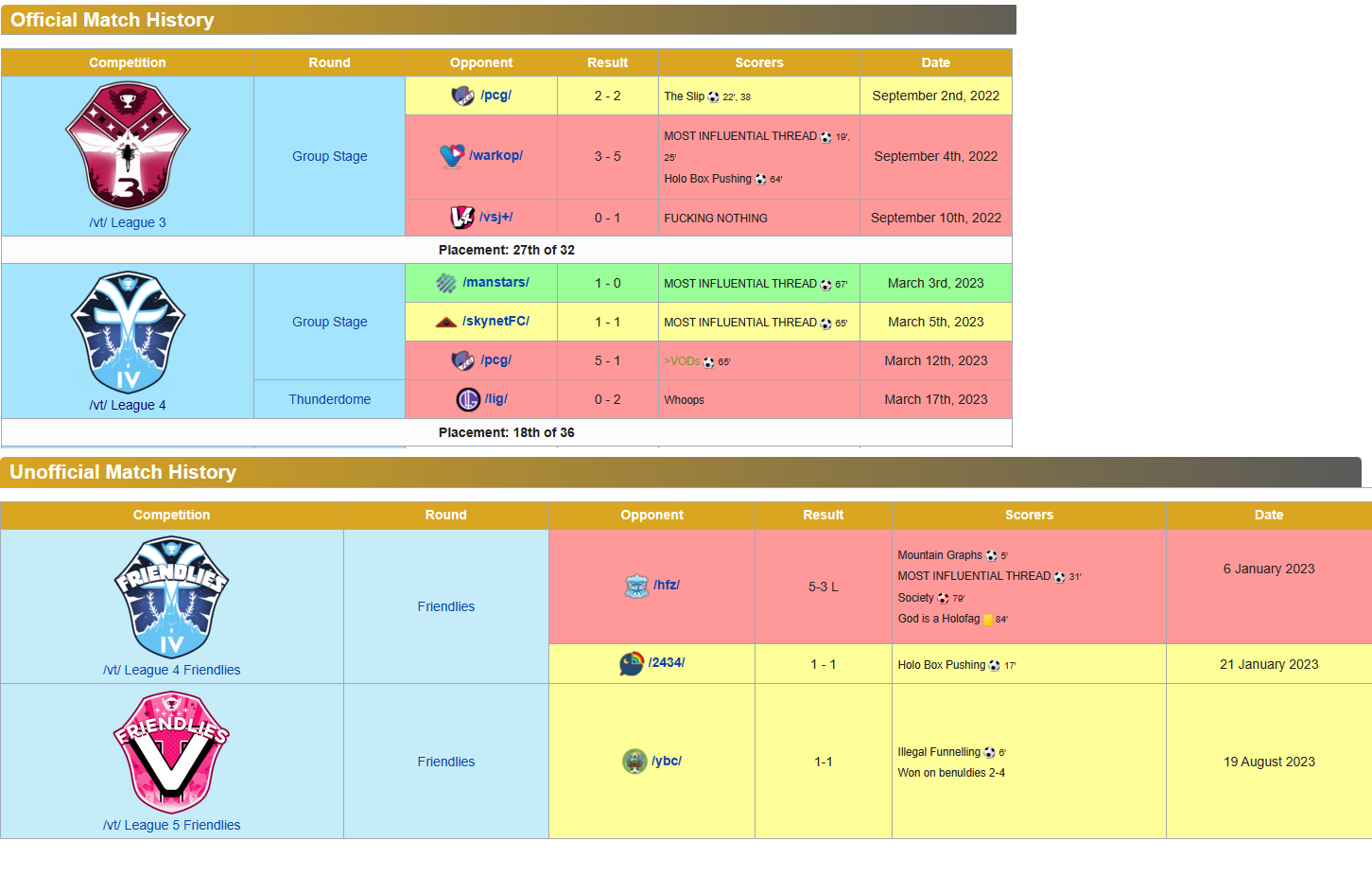
Task: Open the /vt/ League 4 Friendlies link
Action: coord(171,670)
